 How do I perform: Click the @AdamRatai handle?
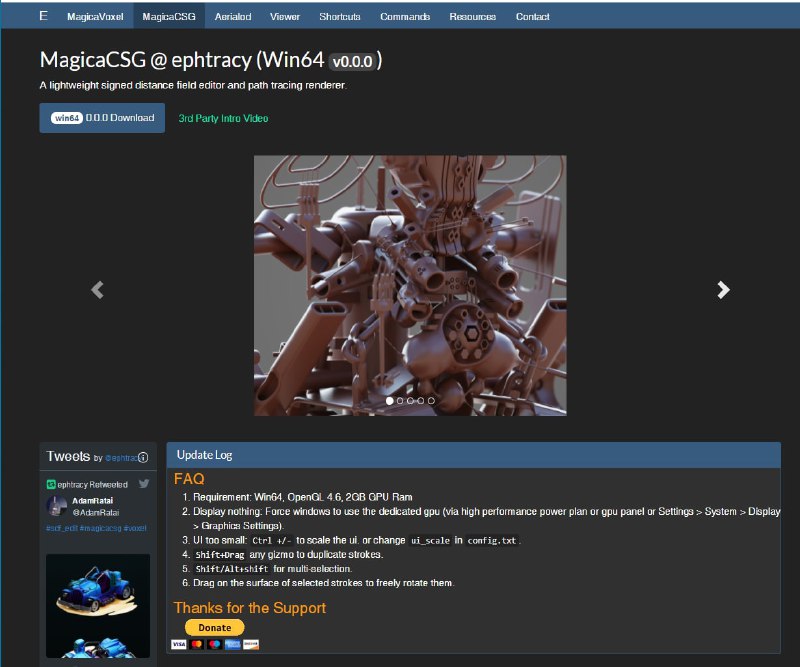(x=95, y=512)
